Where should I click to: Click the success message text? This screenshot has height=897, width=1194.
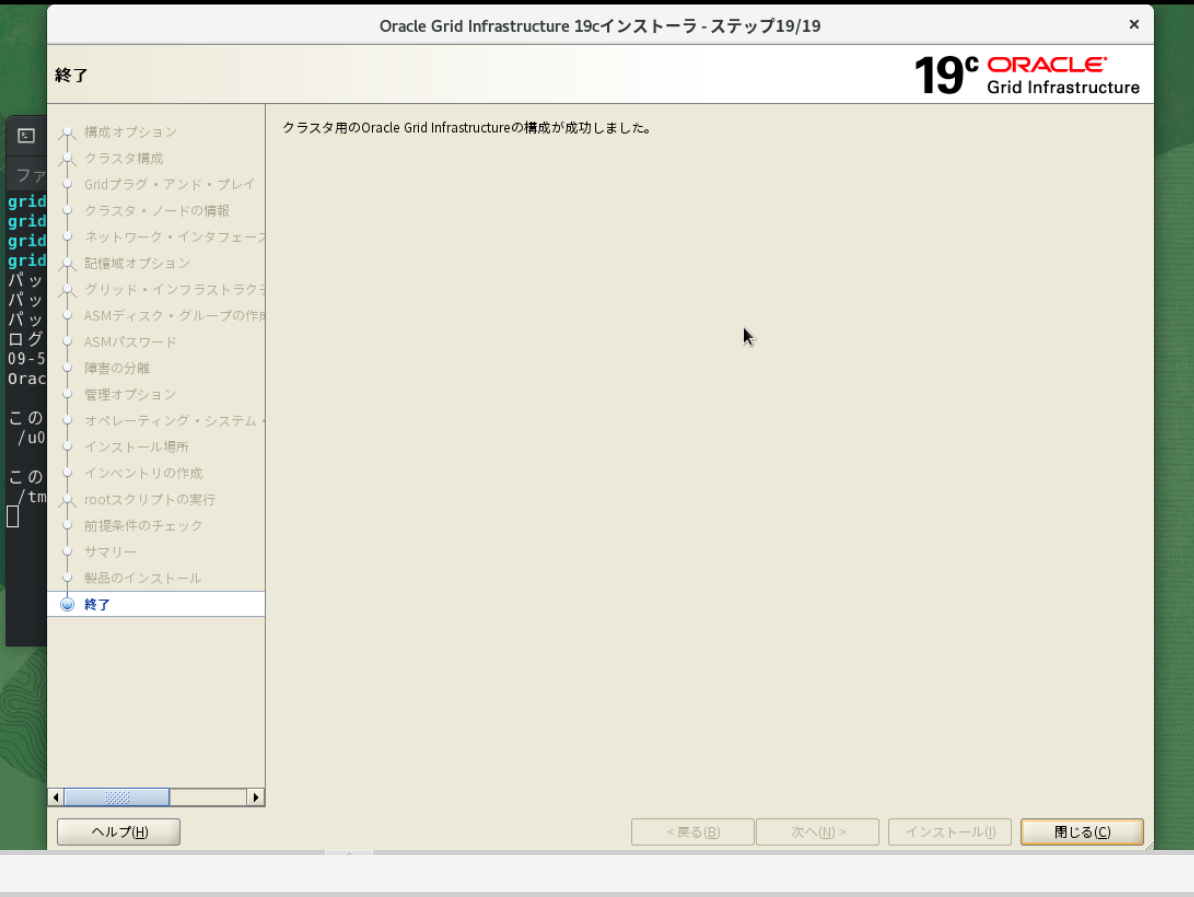pyautogui.click(x=468, y=128)
